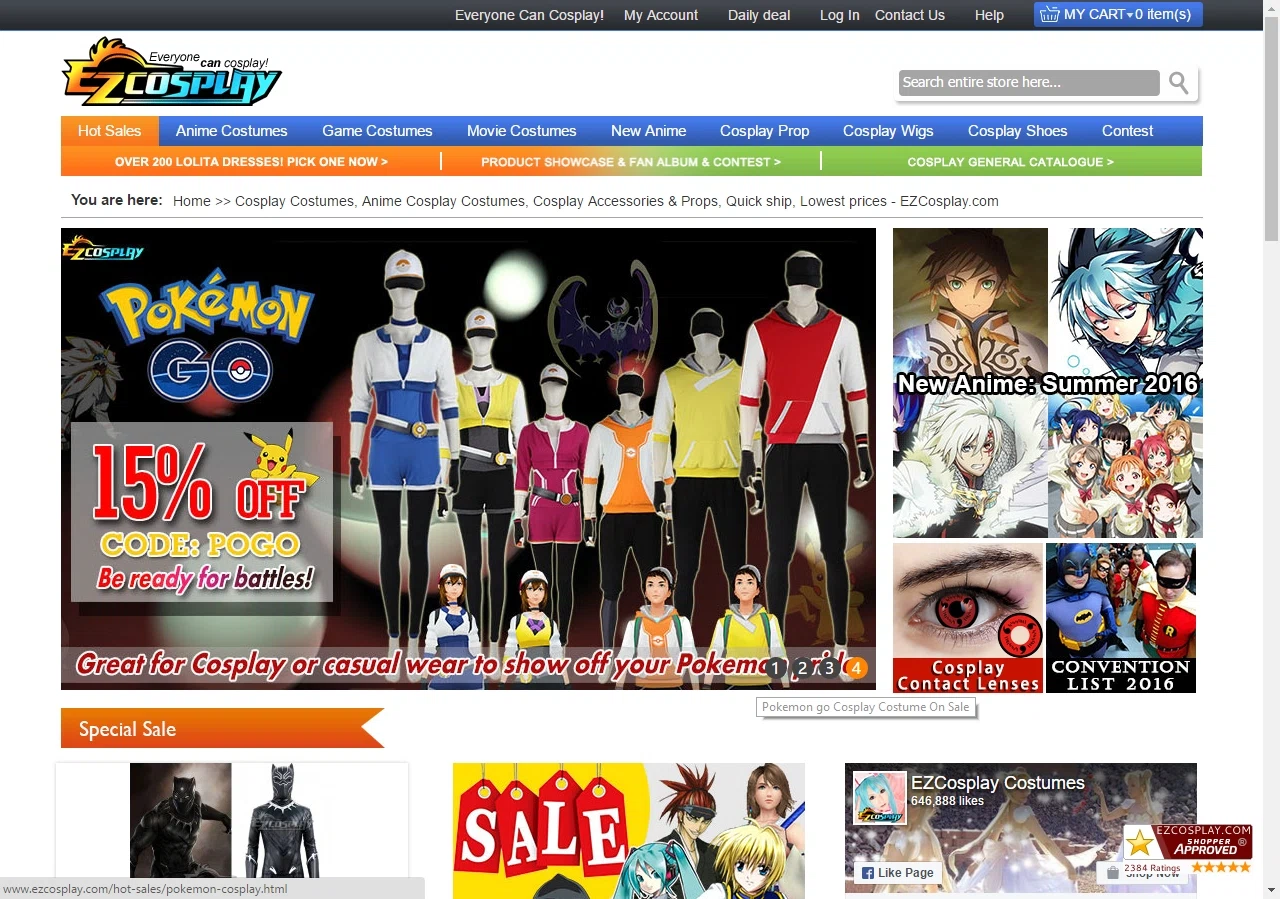Click EZCosplay Costumes Facebook page title
The image size is (1280, 899).
997,783
